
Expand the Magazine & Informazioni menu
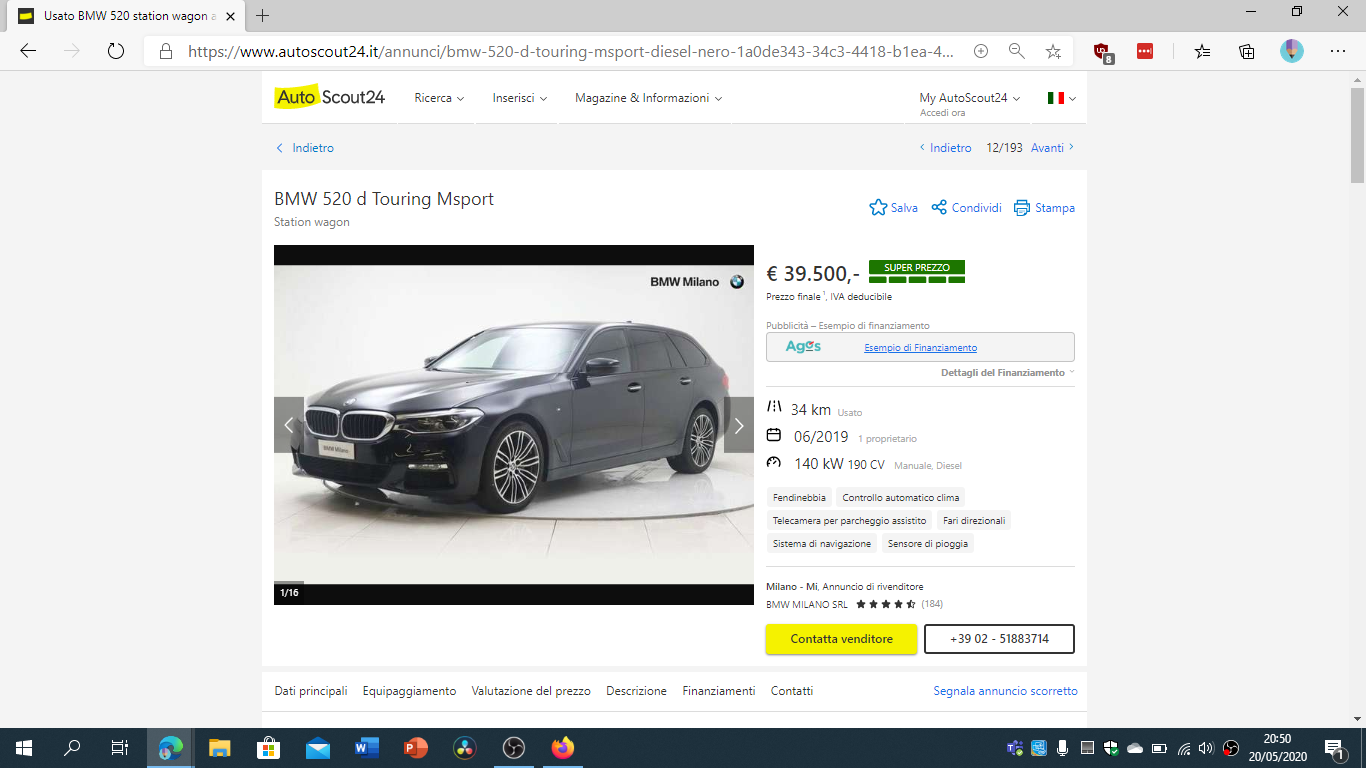point(649,98)
